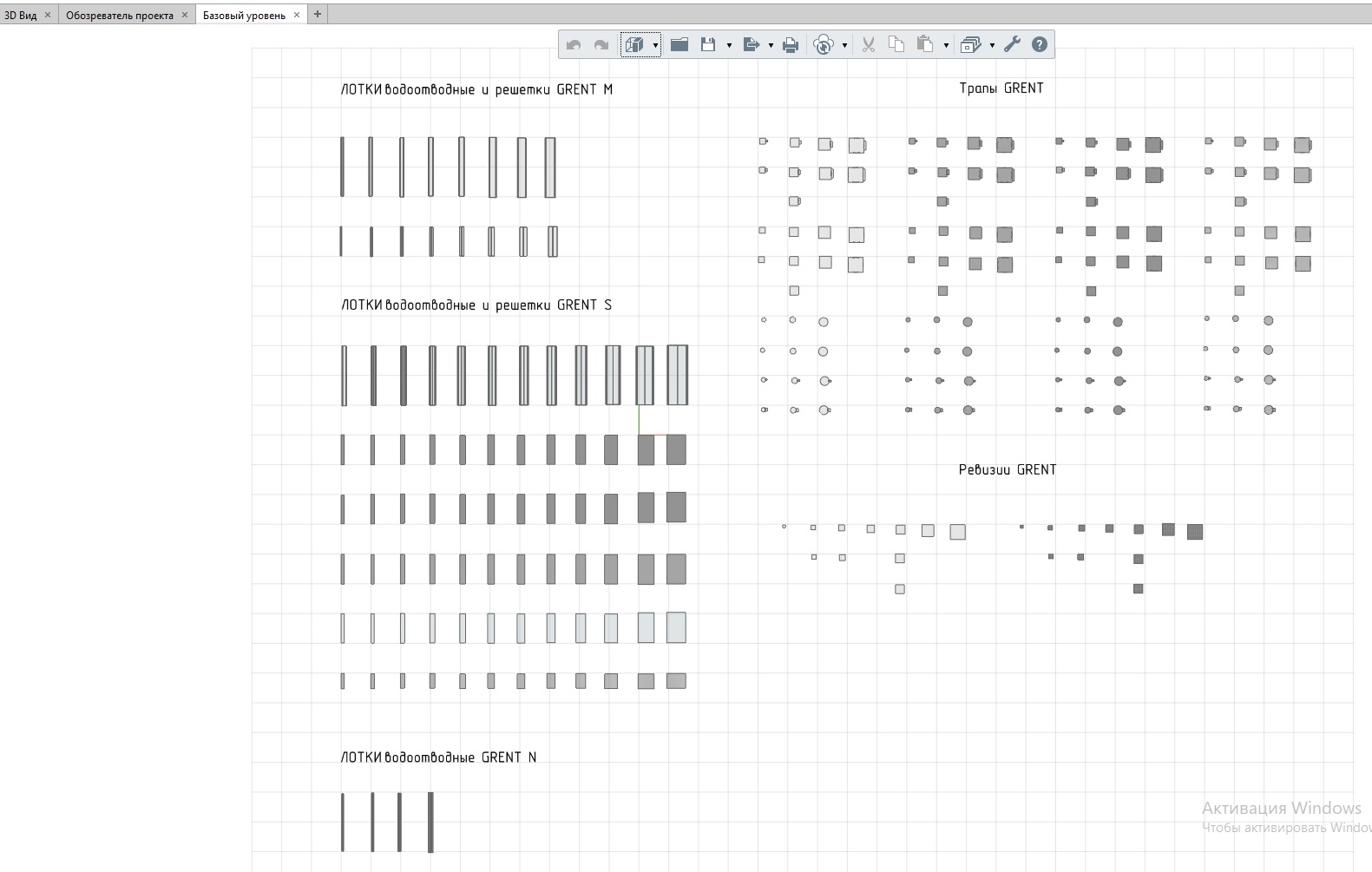Open the cube visual style dropdown arrow

pos(655,45)
